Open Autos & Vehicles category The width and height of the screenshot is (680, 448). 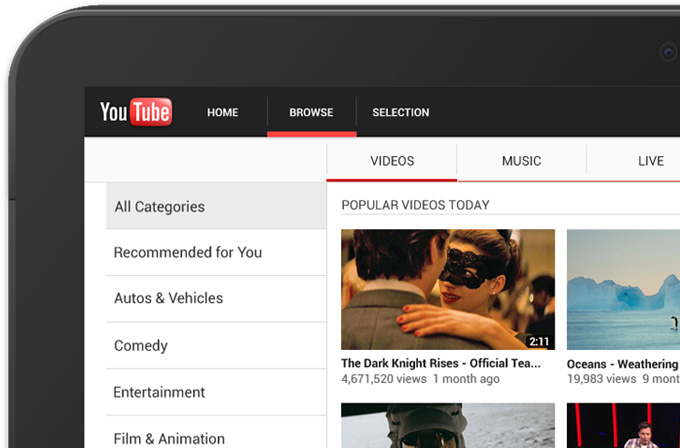(216, 298)
